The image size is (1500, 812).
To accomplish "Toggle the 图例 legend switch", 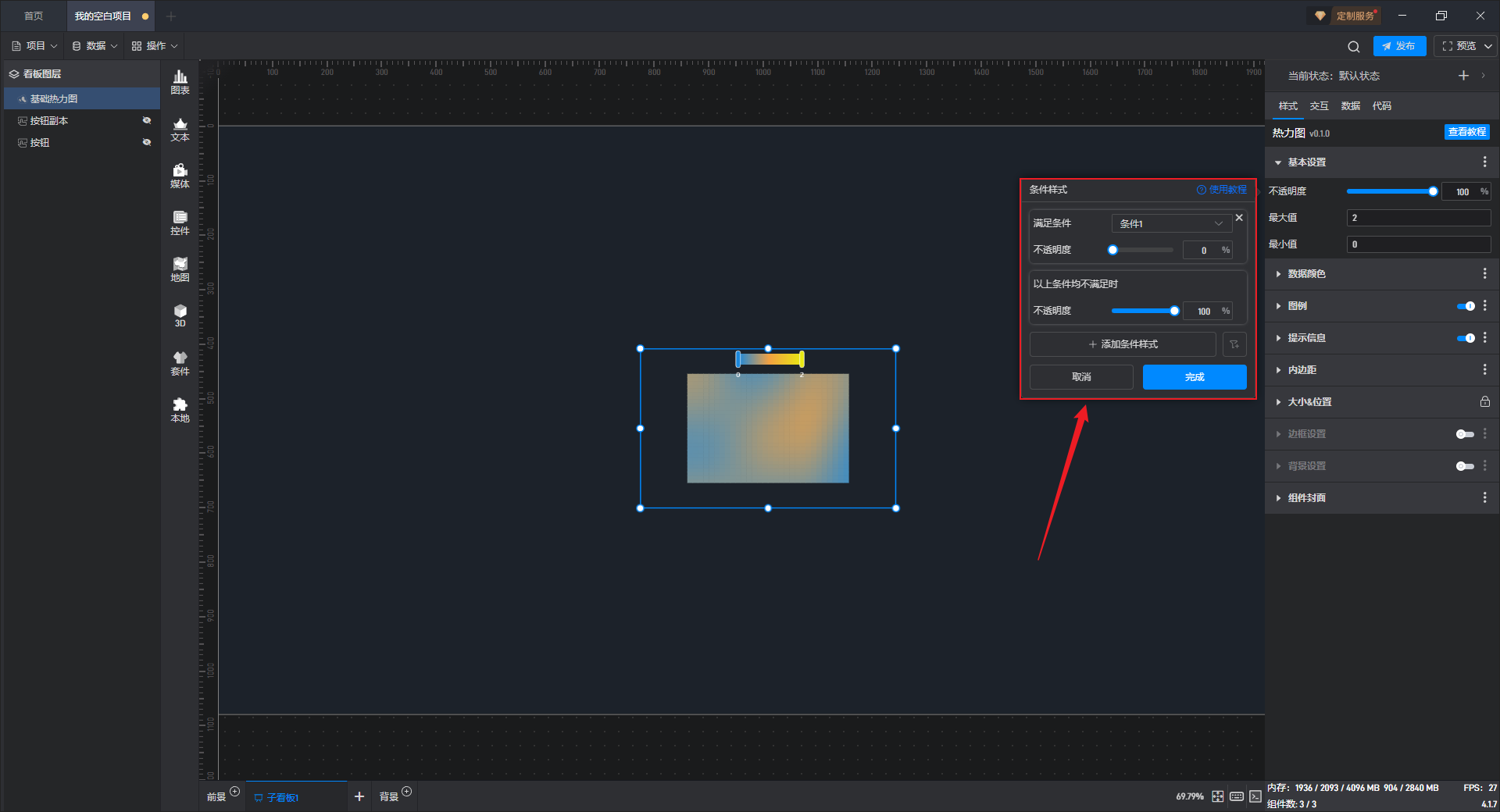I will [x=1465, y=306].
